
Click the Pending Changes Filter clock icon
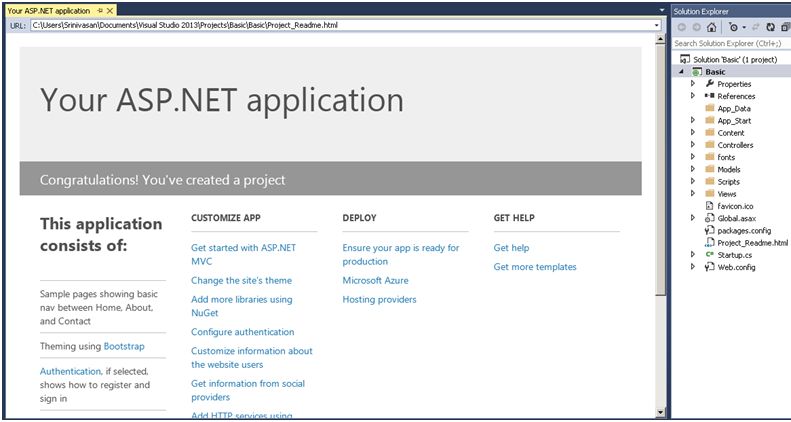tap(732, 27)
